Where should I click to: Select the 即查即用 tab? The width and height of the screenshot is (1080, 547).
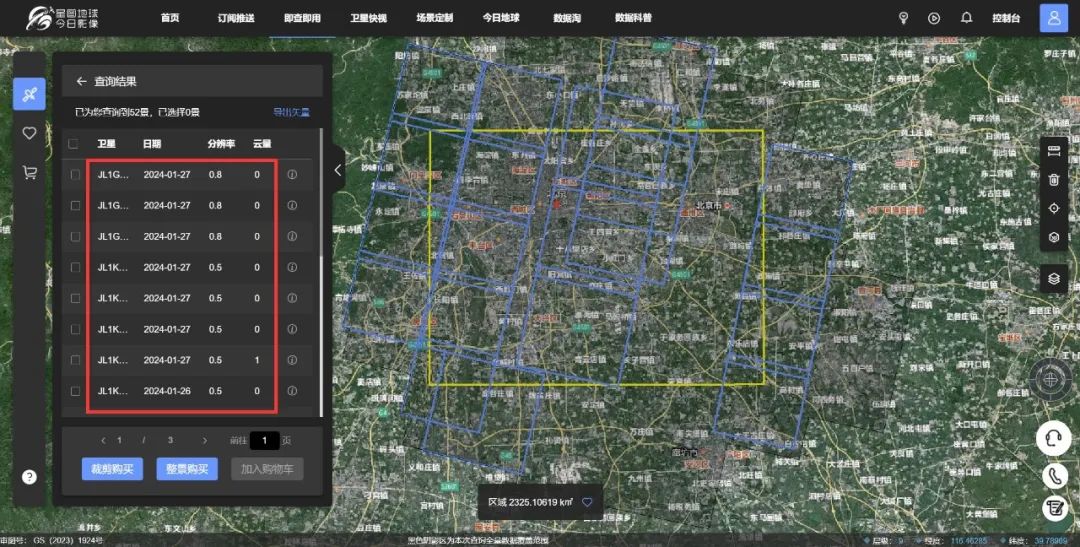[302, 18]
